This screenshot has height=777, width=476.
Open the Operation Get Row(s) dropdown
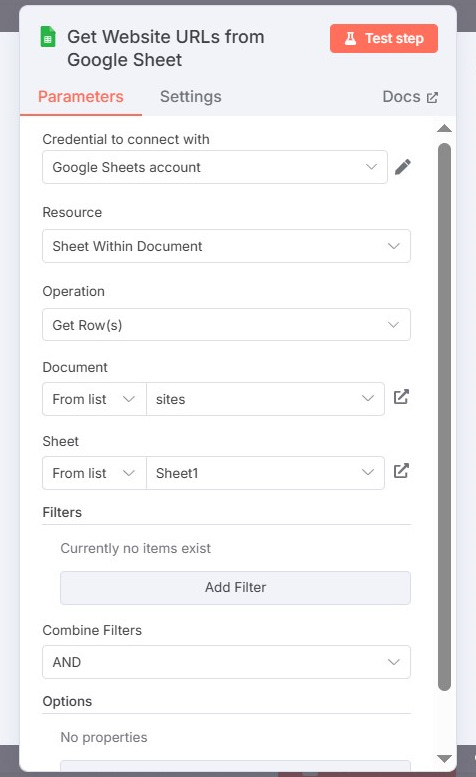tap(226, 325)
